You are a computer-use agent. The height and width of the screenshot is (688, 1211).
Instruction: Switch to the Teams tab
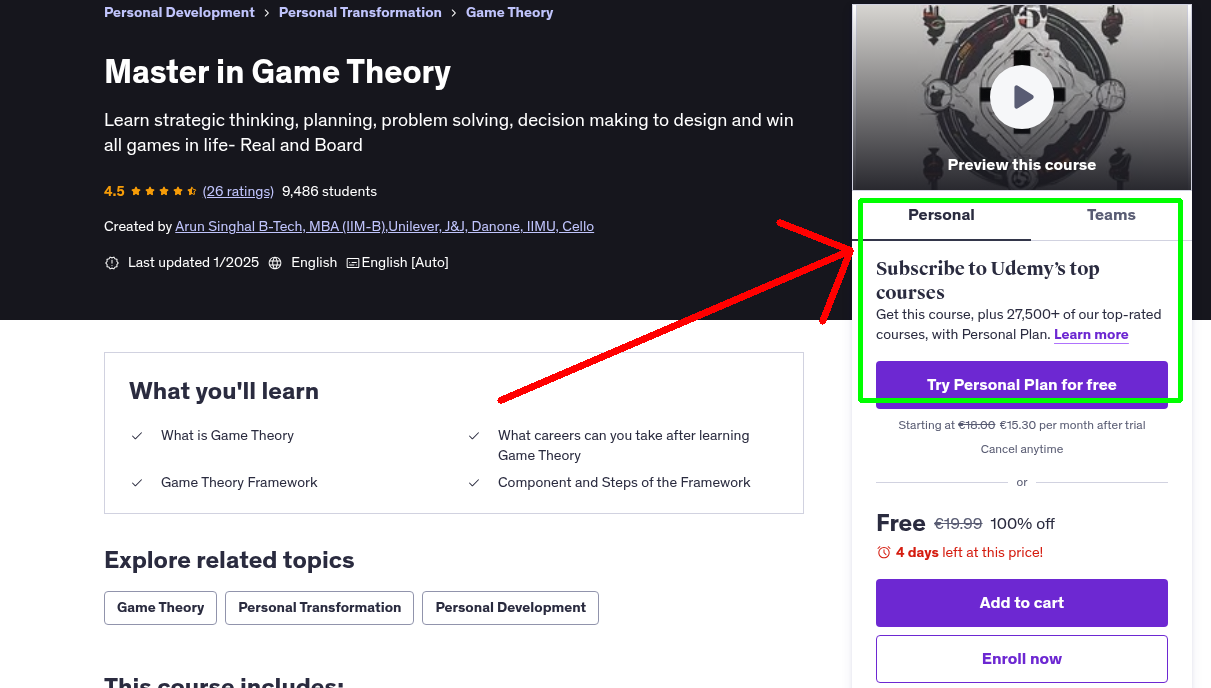click(x=1111, y=215)
